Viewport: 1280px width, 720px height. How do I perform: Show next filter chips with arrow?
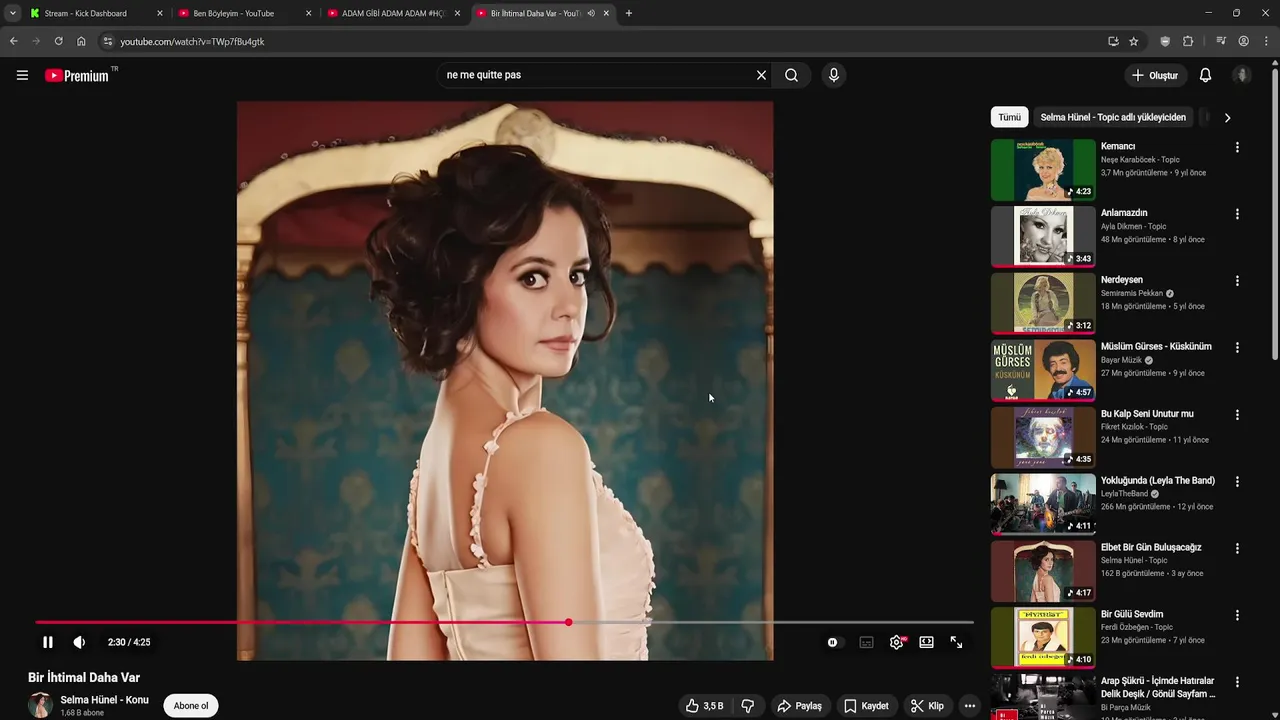(1227, 117)
